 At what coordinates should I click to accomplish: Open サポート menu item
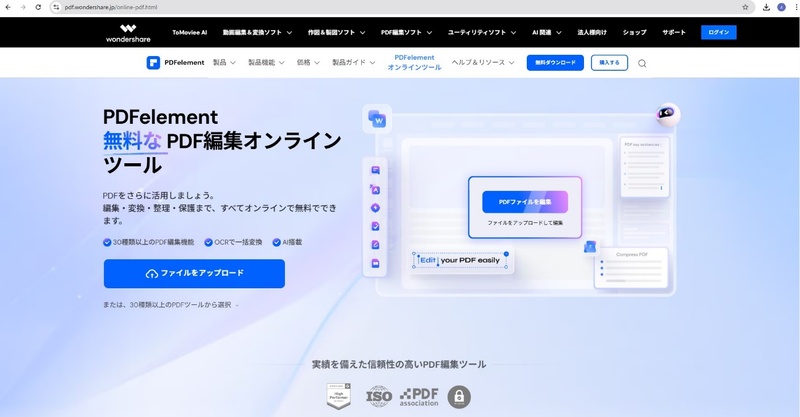tap(674, 33)
